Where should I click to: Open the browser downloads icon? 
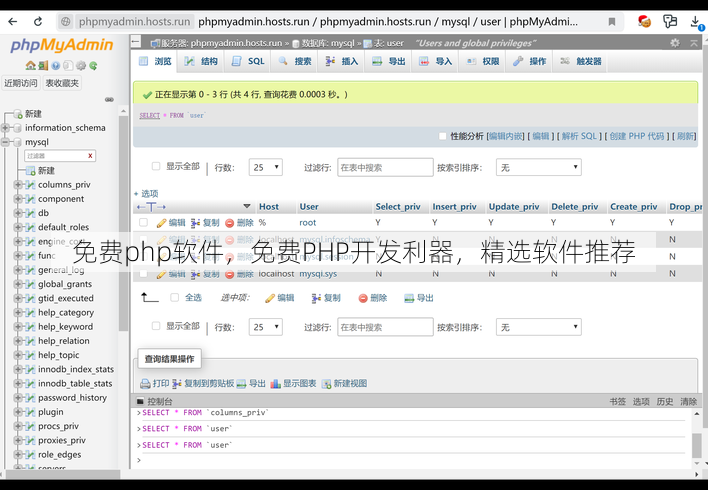tap(696, 22)
